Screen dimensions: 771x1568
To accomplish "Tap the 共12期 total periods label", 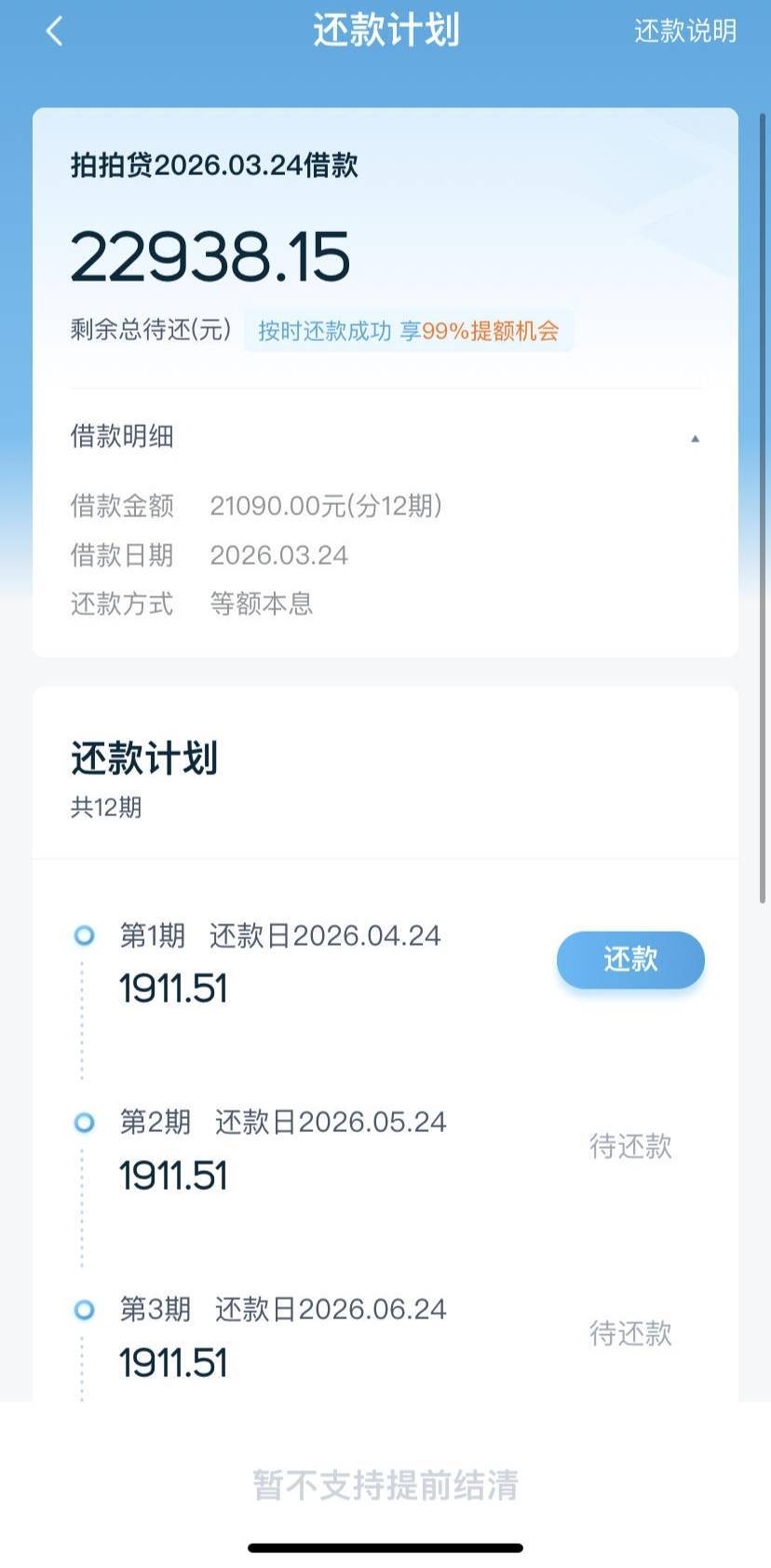I will (x=106, y=807).
